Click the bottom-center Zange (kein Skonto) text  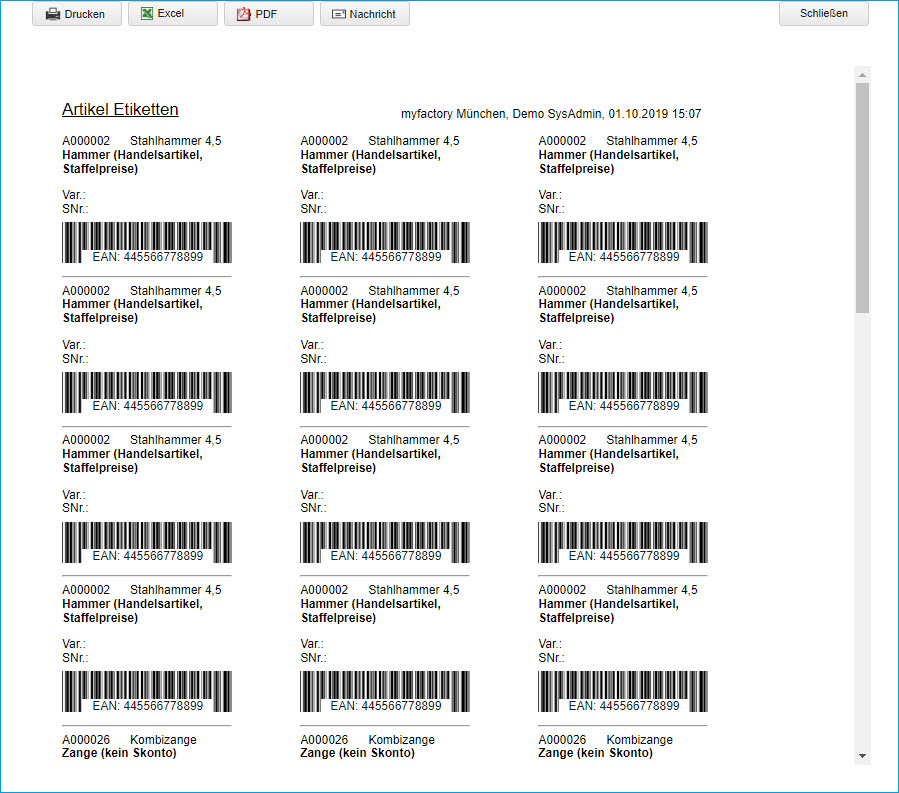(357, 753)
